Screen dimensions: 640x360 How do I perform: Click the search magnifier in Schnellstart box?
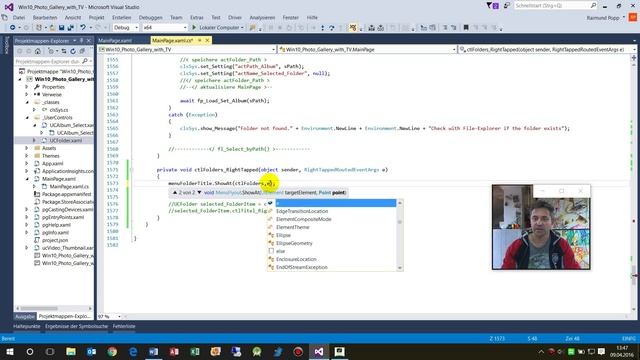pos(593,5)
